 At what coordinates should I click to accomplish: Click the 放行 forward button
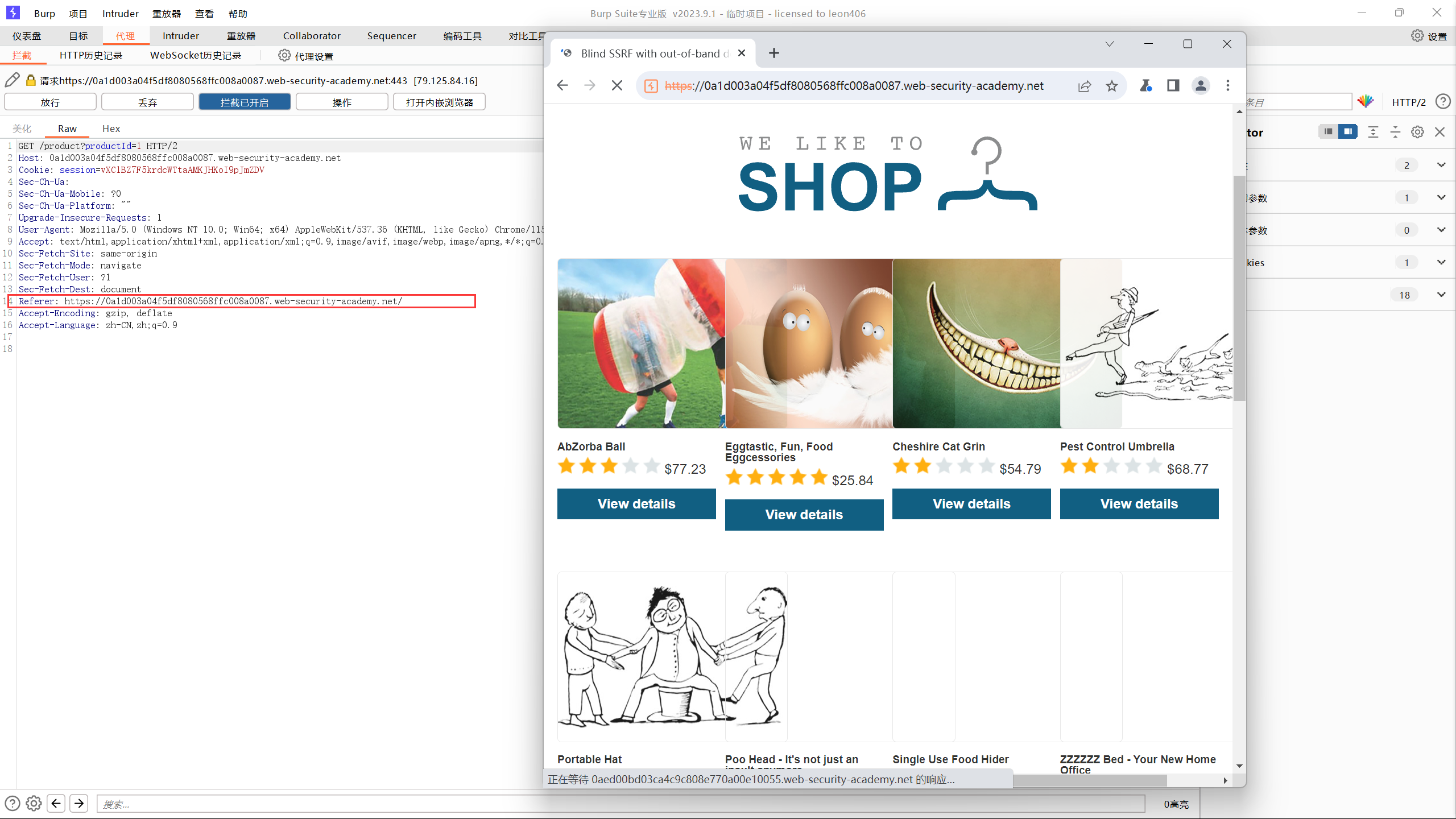(x=50, y=102)
